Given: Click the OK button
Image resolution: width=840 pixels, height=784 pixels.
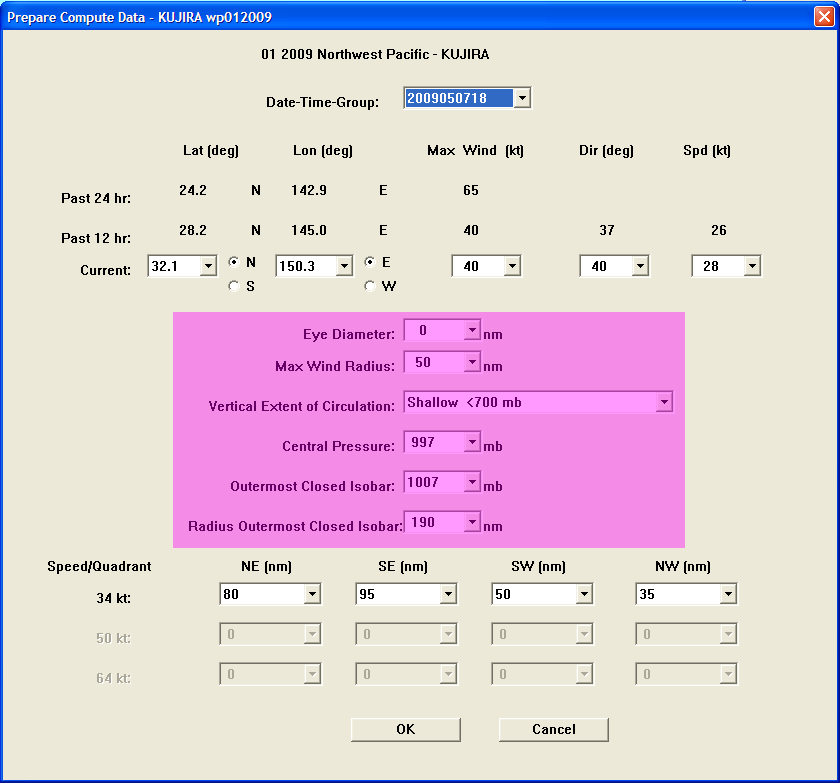Looking at the screenshot, I should (x=404, y=729).
